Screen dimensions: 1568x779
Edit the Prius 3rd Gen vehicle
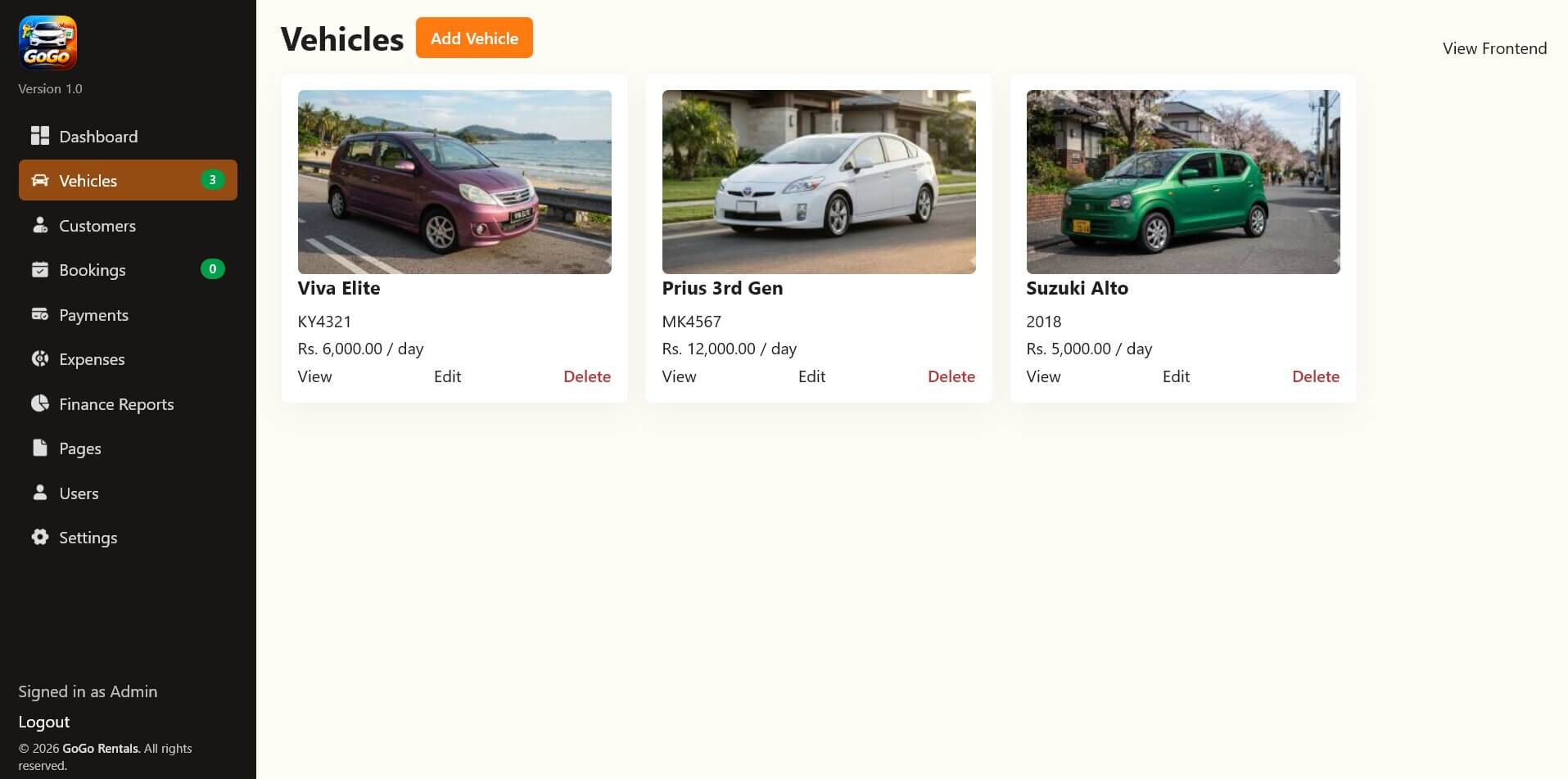[811, 376]
